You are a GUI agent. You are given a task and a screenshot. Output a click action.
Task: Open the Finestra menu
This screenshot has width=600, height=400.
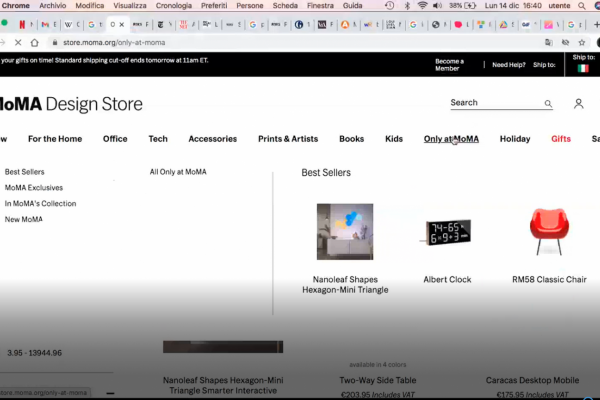coord(320,5)
